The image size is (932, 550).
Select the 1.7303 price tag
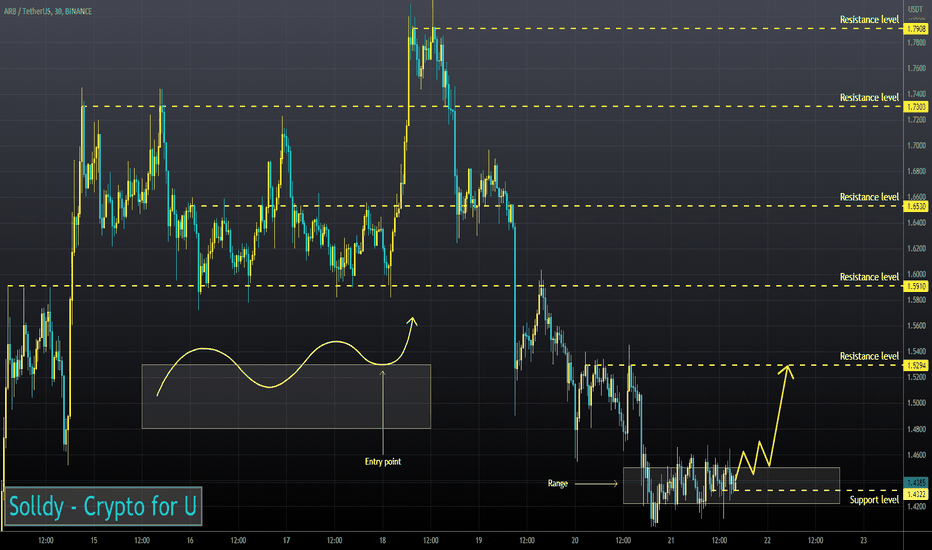click(916, 106)
